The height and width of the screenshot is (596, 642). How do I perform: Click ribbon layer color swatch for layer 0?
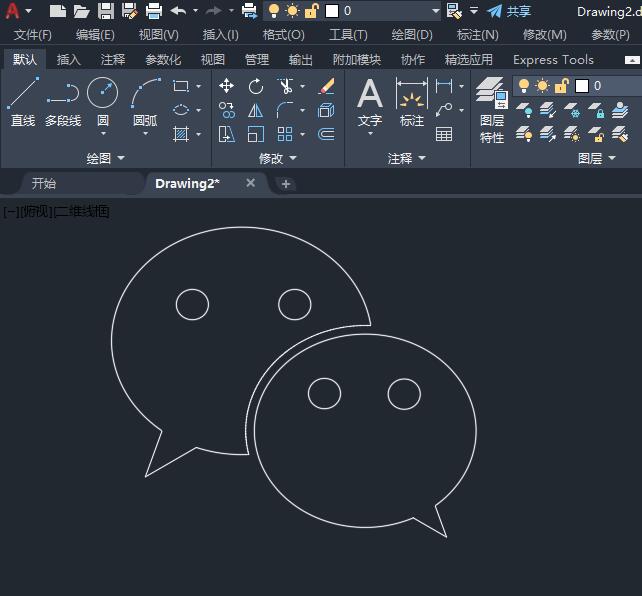pyautogui.click(x=582, y=86)
